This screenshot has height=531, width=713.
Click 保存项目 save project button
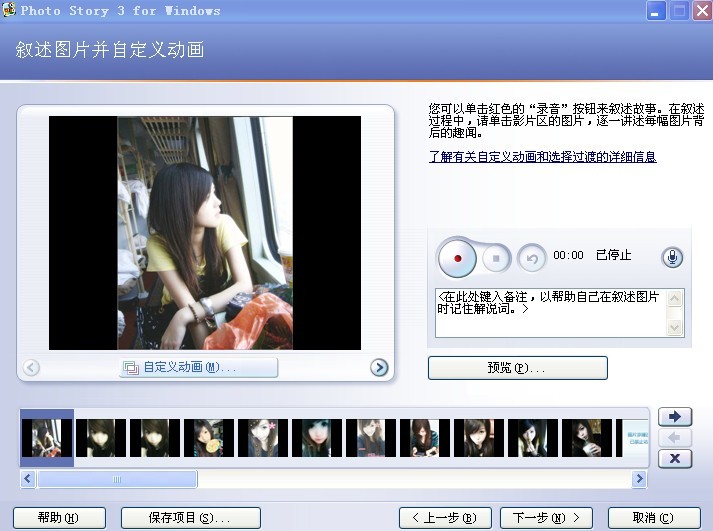[190, 518]
